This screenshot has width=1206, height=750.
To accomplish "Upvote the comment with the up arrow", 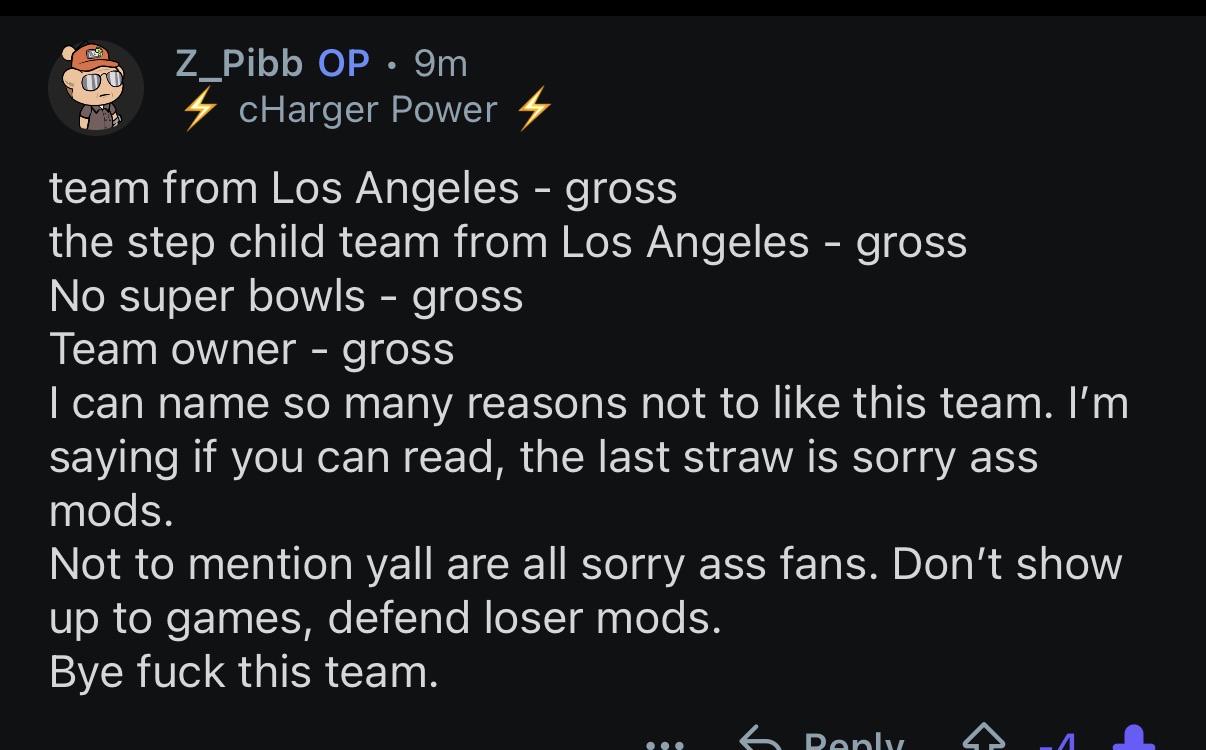I will point(983,739).
